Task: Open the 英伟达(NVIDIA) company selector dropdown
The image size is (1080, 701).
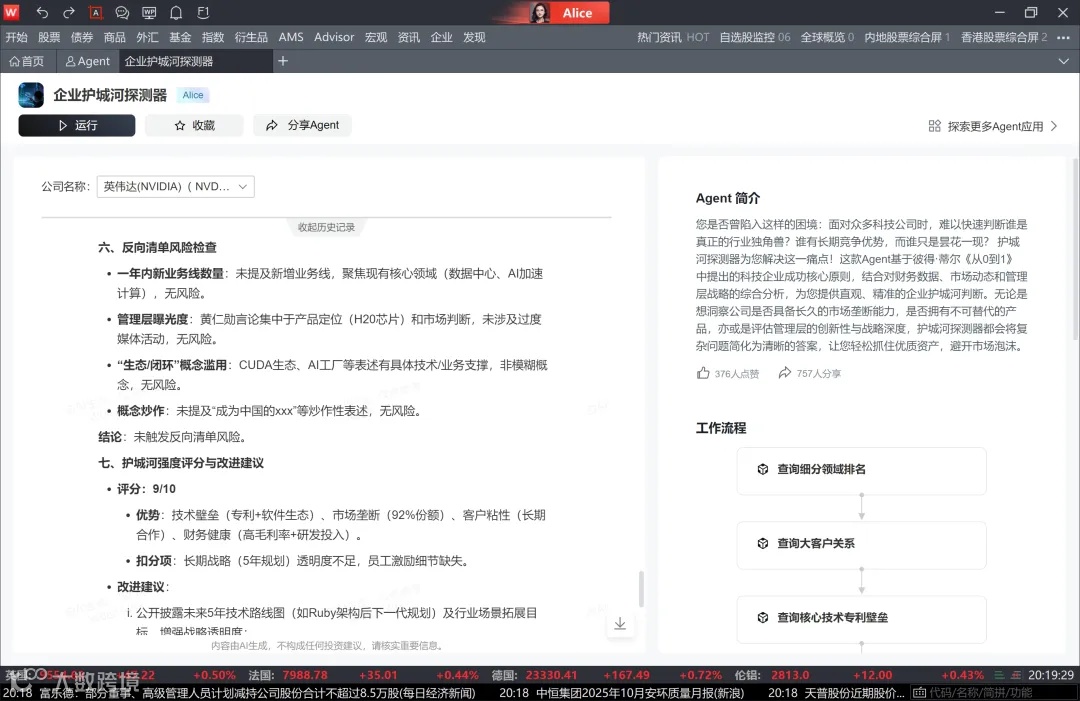Action: [175, 186]
